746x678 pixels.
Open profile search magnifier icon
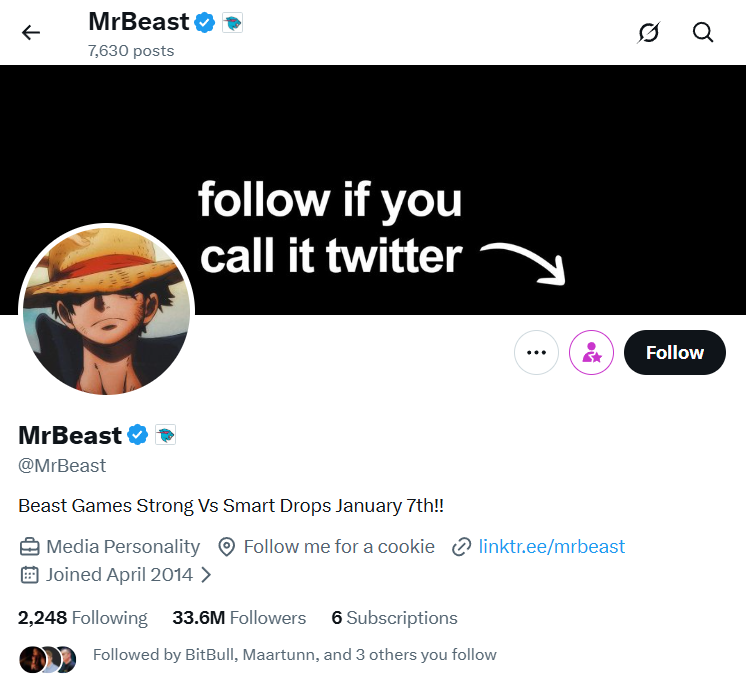(x=703, y=33)
